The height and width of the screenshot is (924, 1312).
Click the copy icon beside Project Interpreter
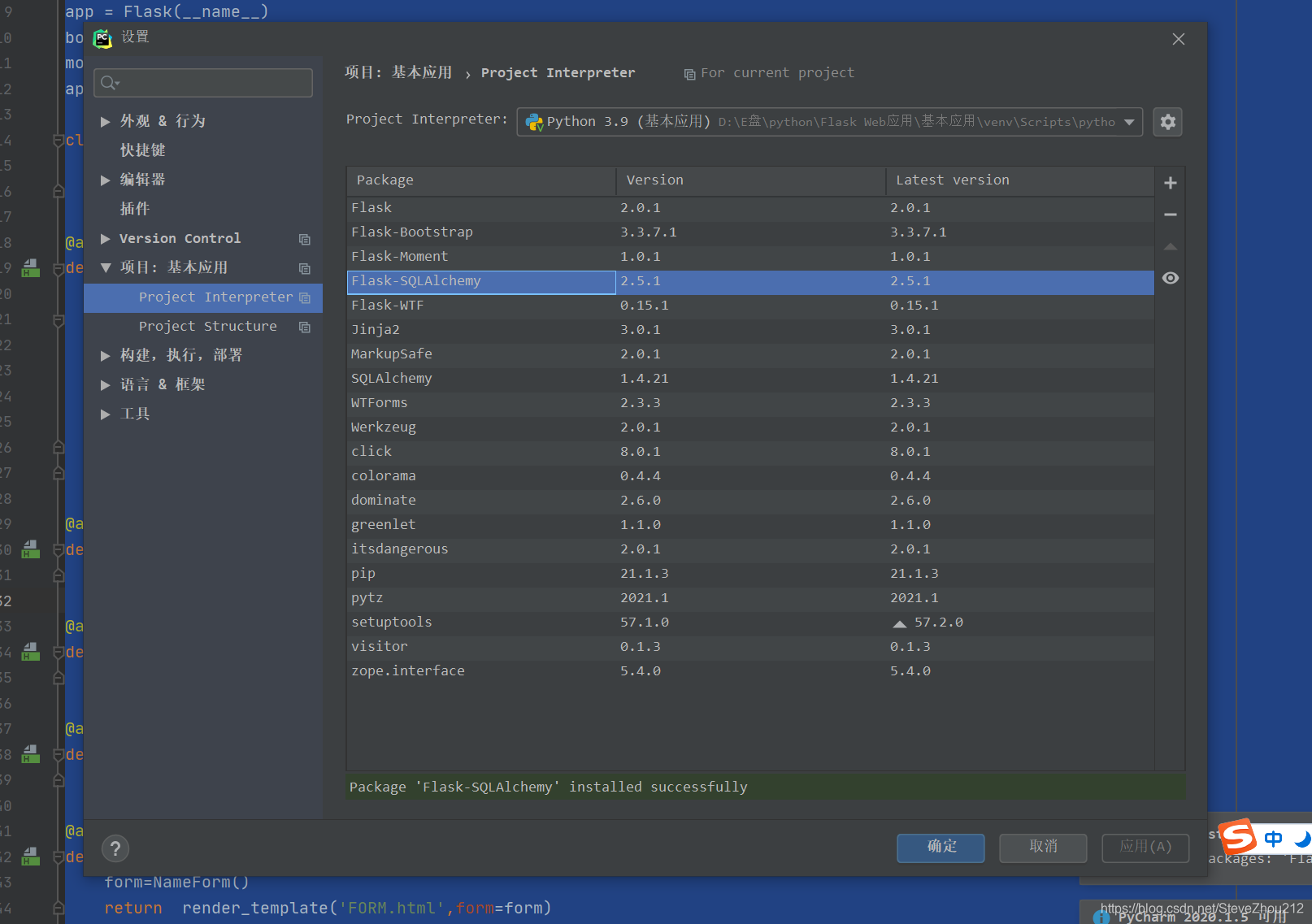pyautogui.click(x=305, y=297)
